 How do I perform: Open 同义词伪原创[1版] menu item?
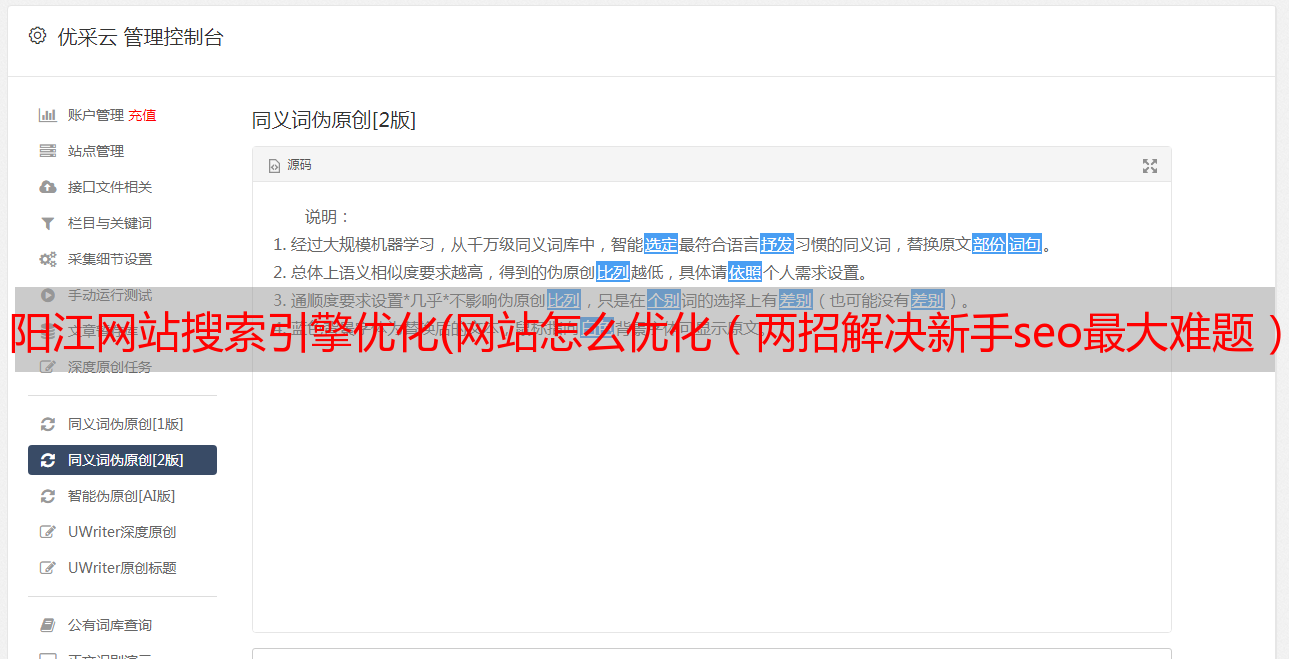122,424
